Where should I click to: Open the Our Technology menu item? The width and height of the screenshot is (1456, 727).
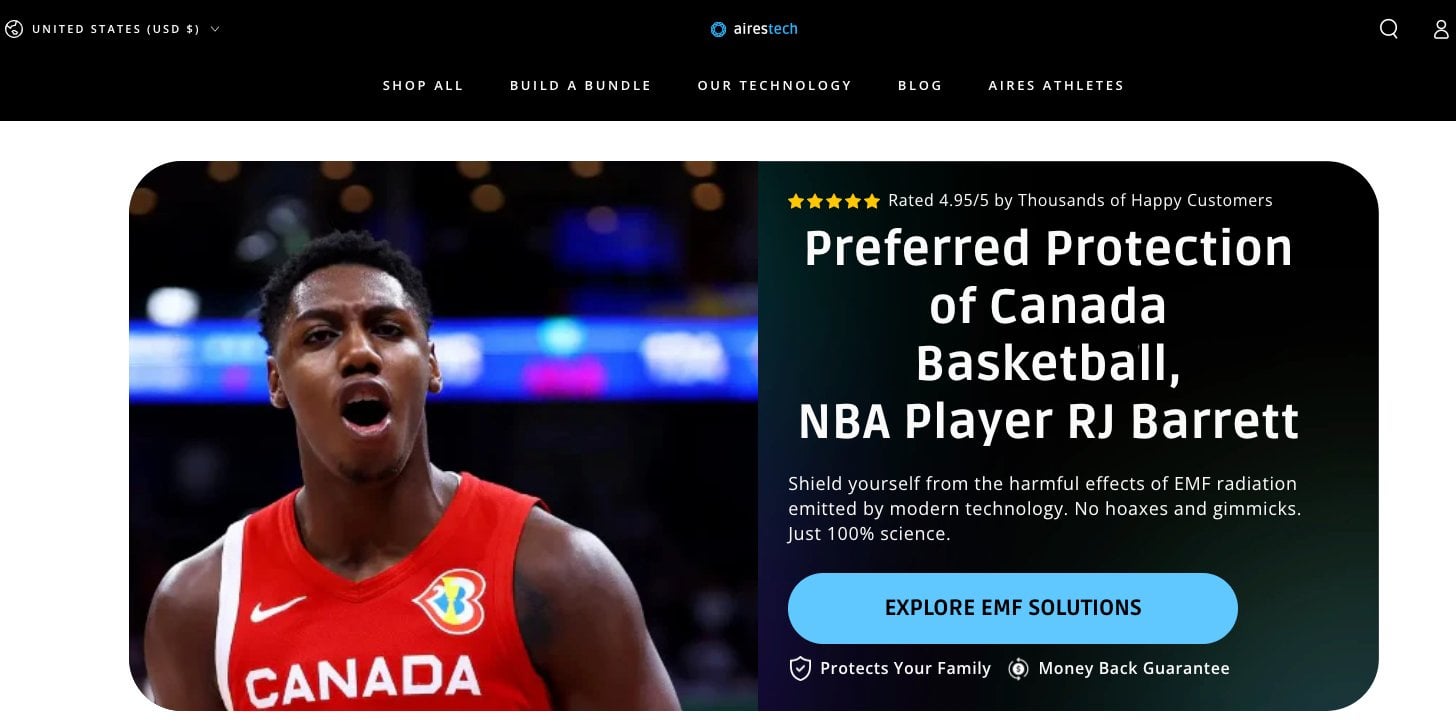[x=774, y=86]
